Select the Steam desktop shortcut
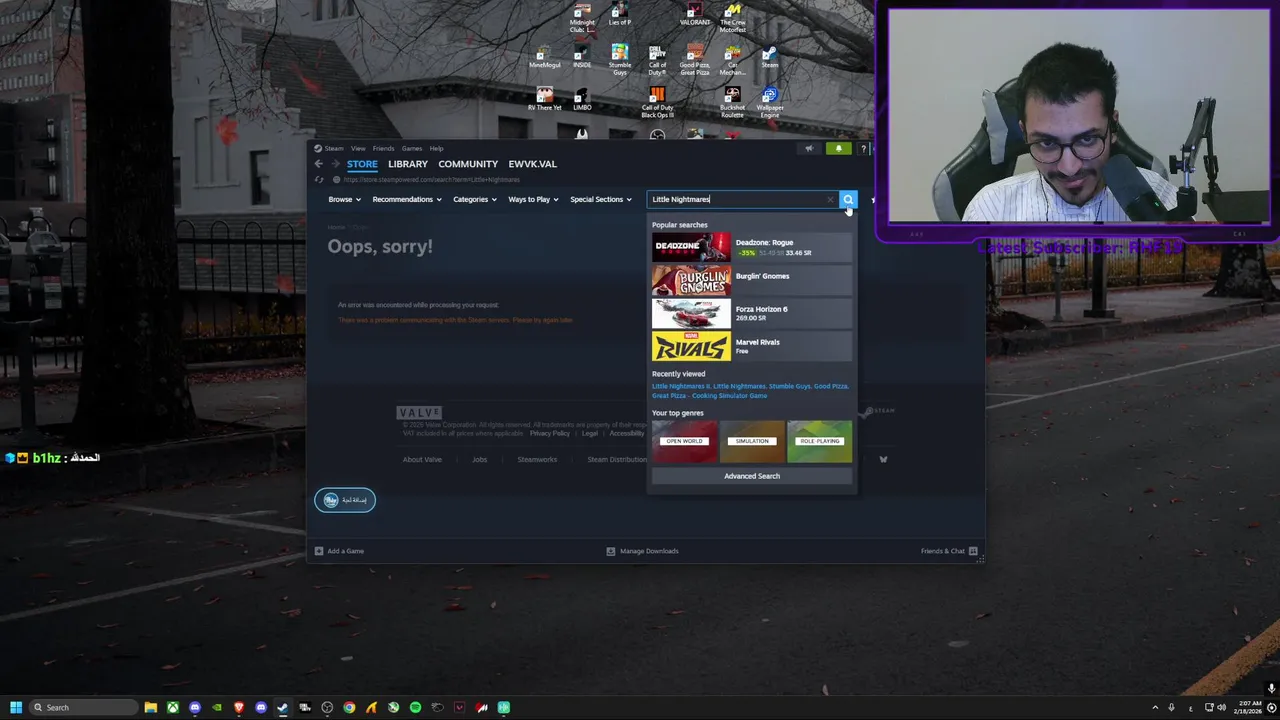The width and height of the screenshot is (1280, 720). (769, 58)
